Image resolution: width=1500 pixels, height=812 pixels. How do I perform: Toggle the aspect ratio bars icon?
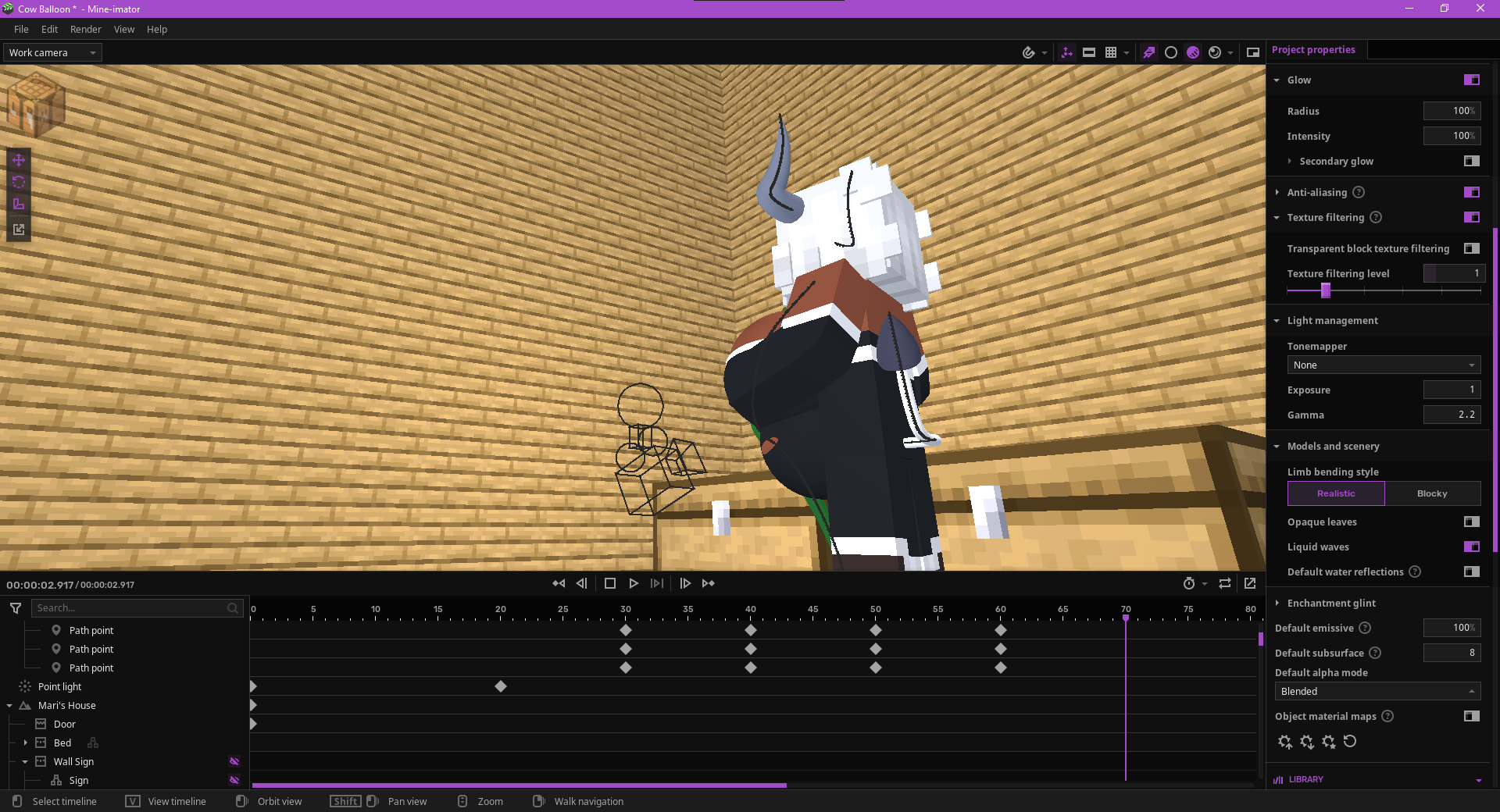(1089, 52)
